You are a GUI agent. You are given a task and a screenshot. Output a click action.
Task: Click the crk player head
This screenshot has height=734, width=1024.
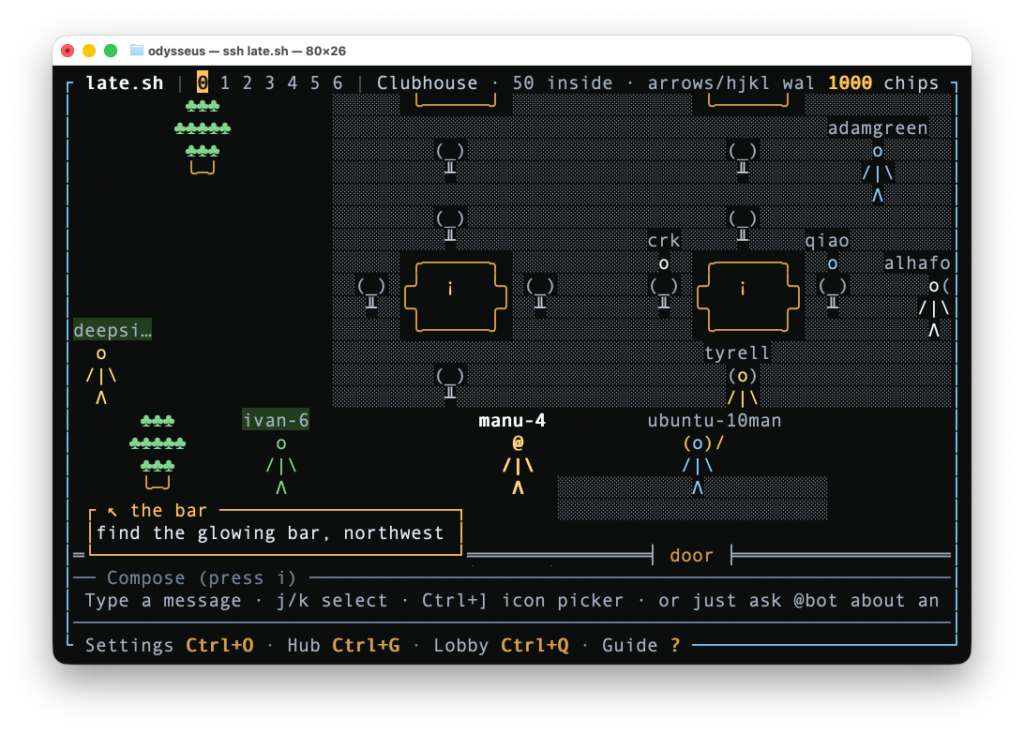[664, 264]
